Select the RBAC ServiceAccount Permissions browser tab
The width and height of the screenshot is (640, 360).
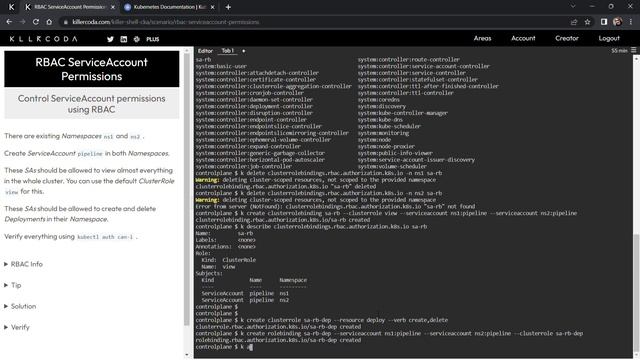pyautogui.click(x=68, y=7)
